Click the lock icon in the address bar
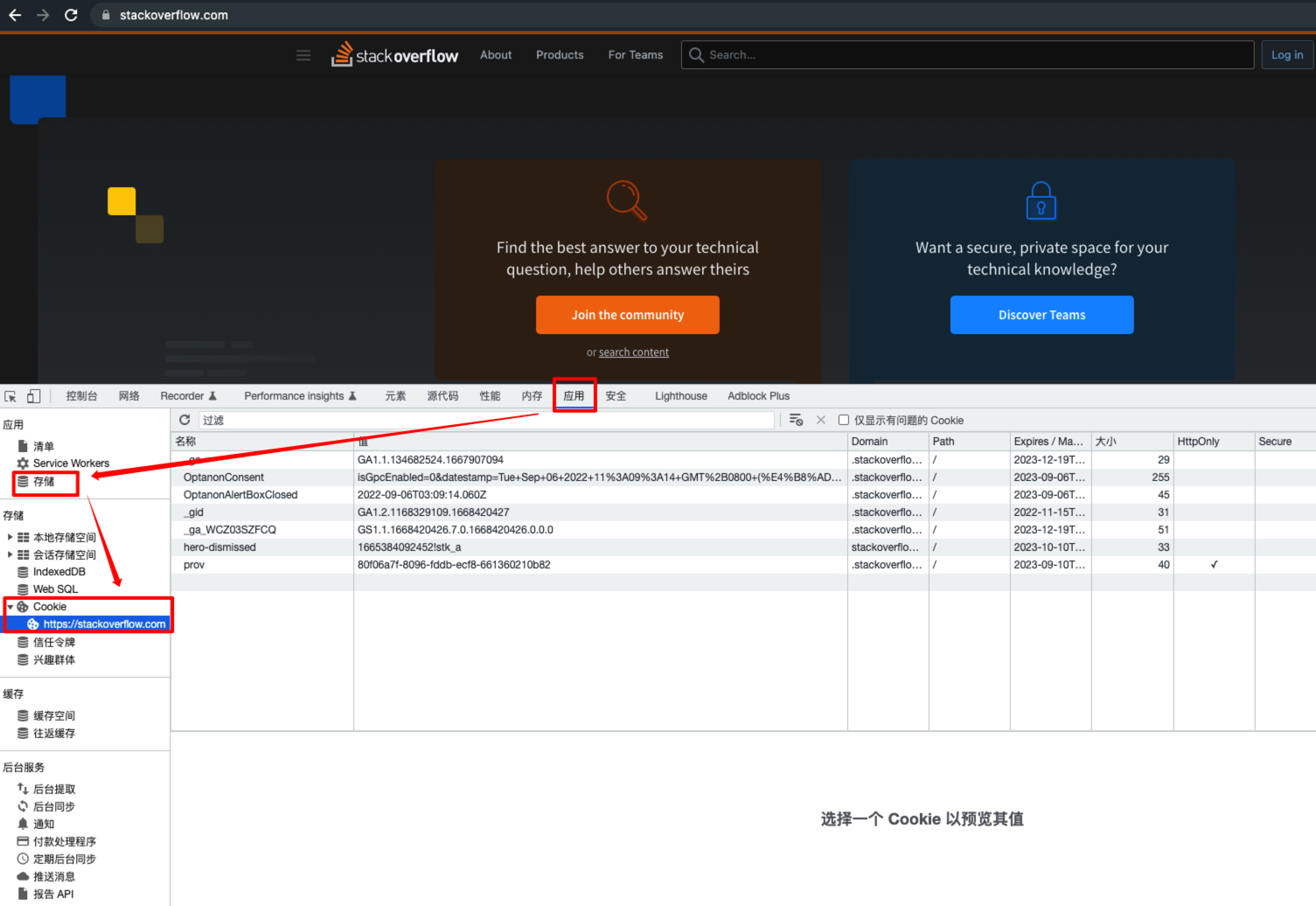 pos(106,15)
